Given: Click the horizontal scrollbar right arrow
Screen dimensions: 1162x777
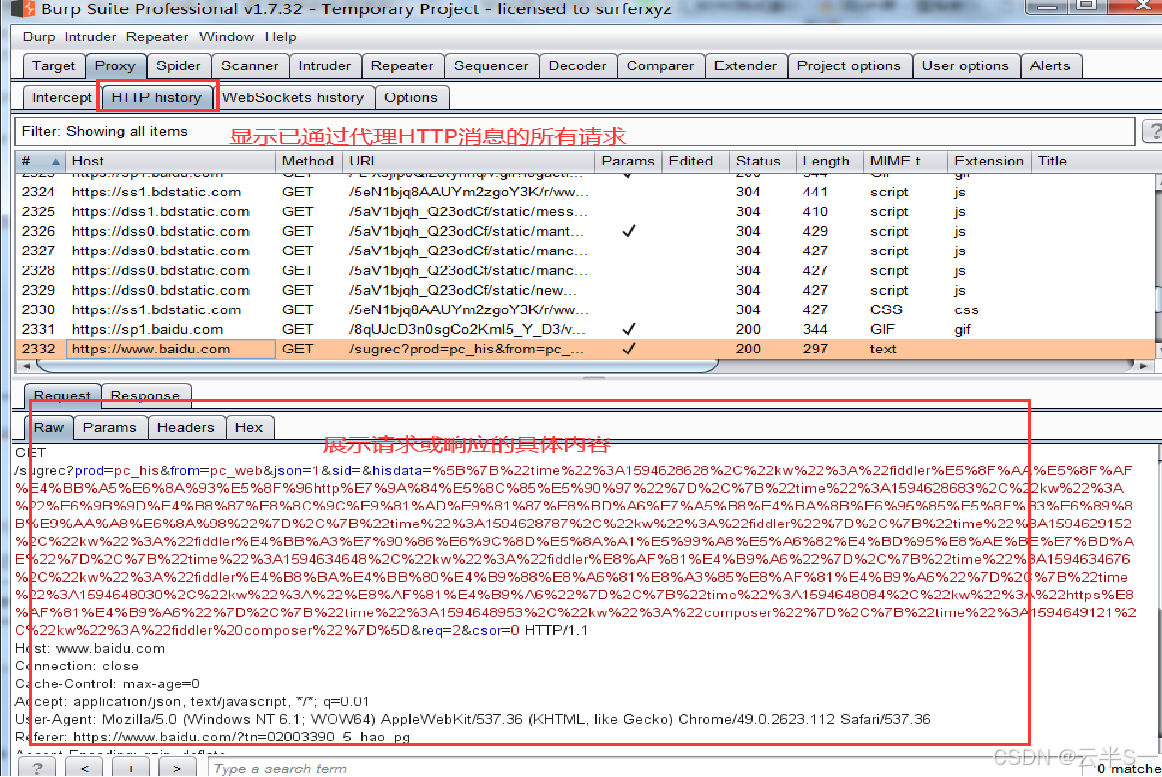Looking at the screenshot, I should pos(1143,366).
